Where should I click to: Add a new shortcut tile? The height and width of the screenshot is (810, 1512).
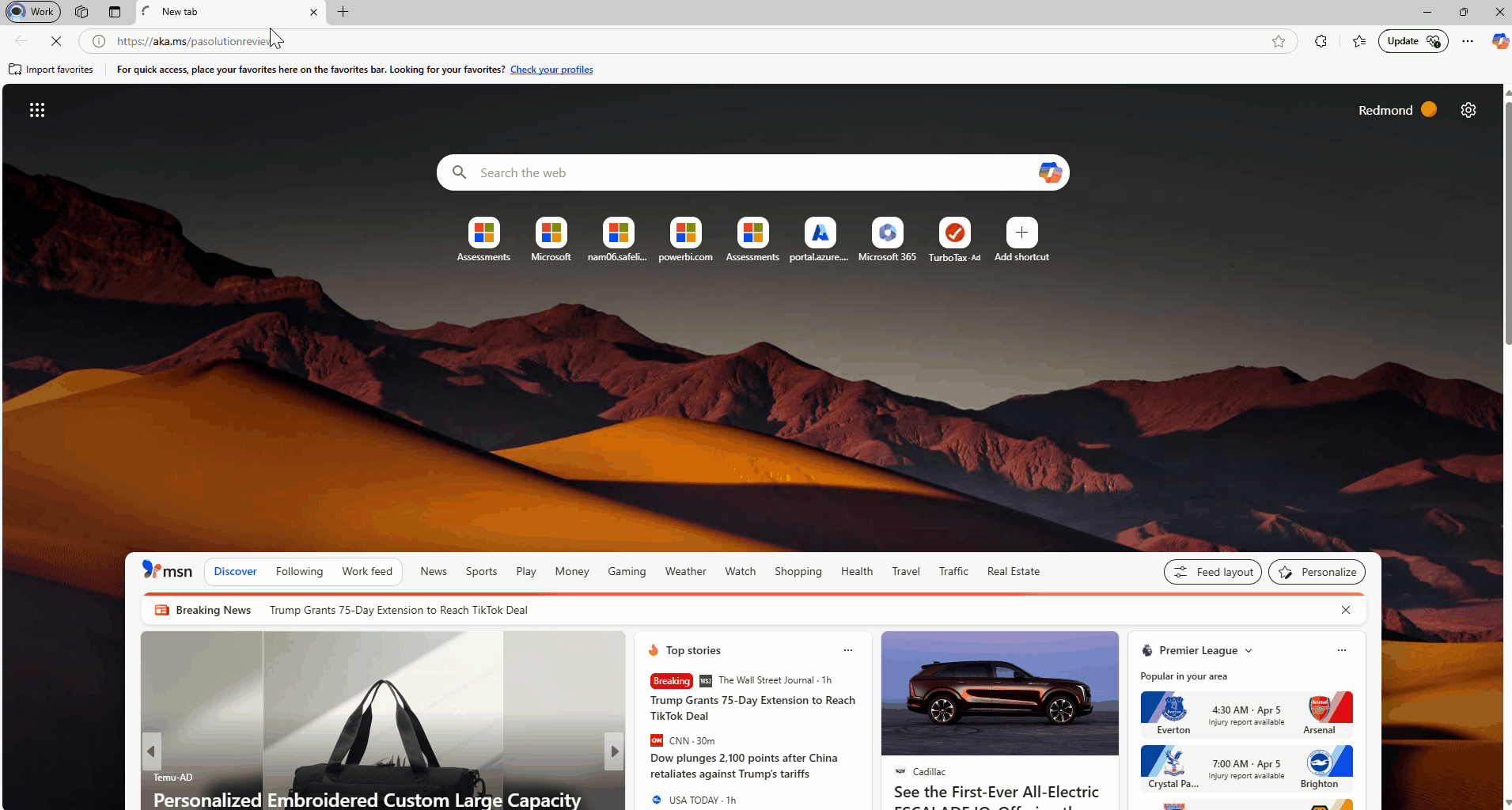click(1021, 237)
